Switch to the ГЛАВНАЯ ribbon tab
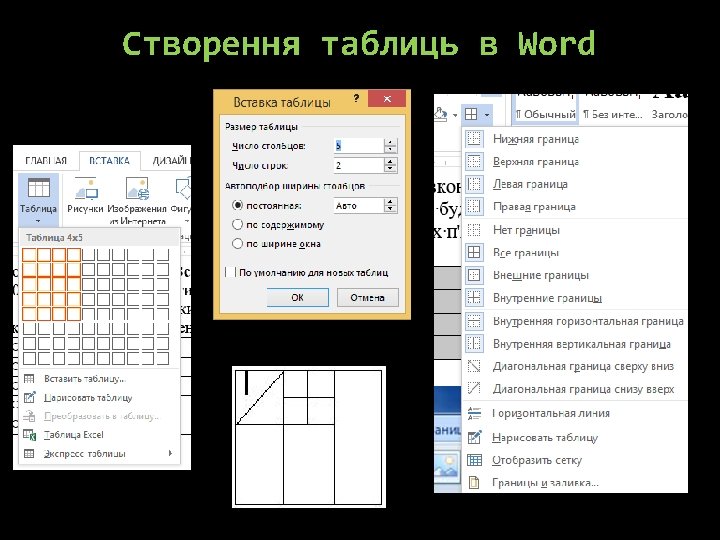720x540 pixels. click(x=46, y=161)
